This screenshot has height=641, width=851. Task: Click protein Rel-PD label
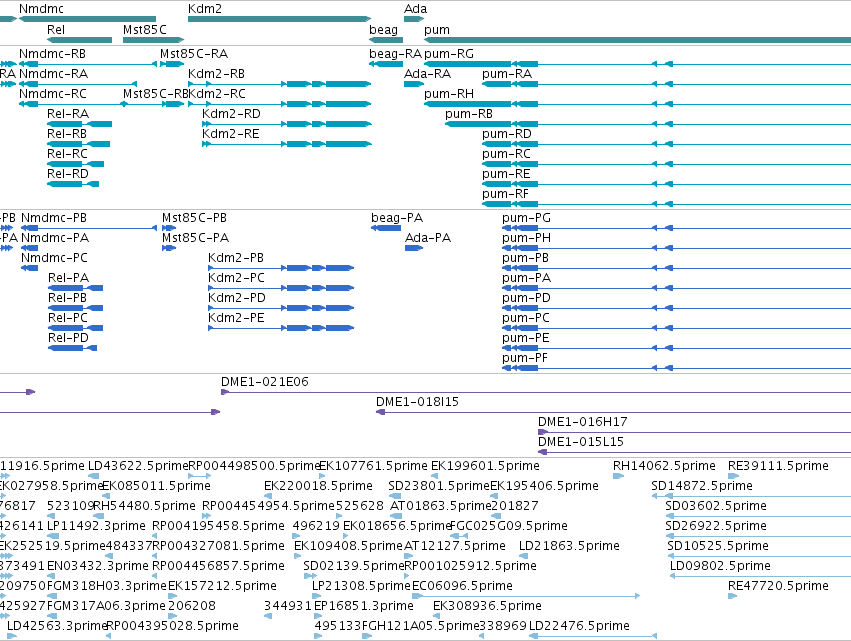click(x=68, y=338)
